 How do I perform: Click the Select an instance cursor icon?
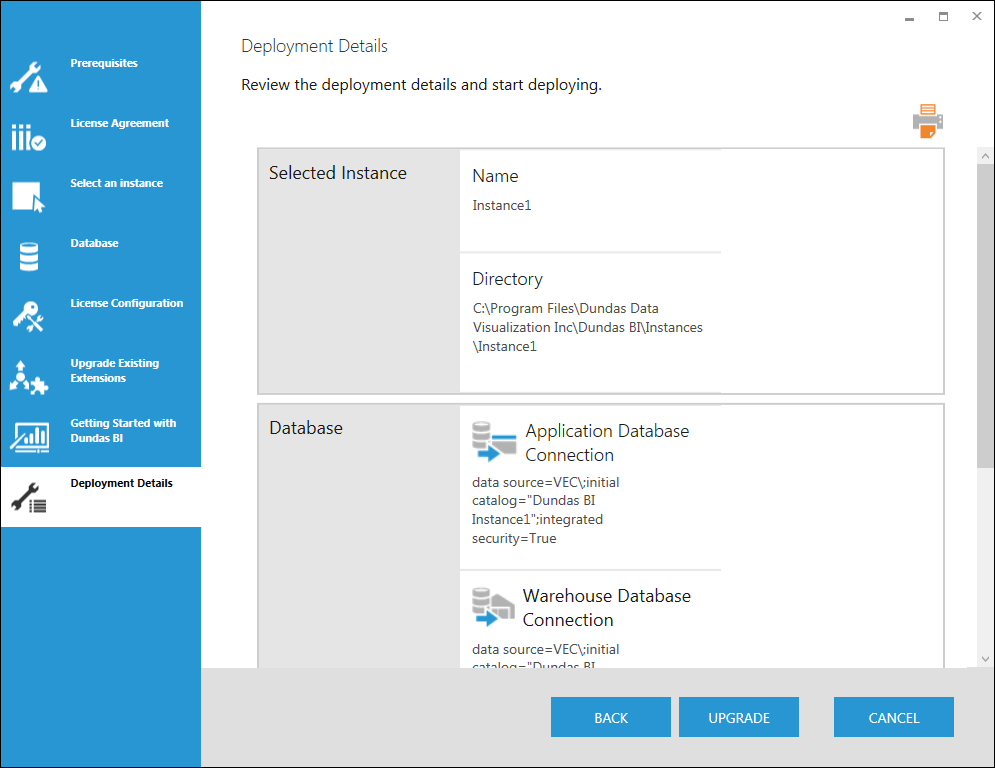(29, 197)
